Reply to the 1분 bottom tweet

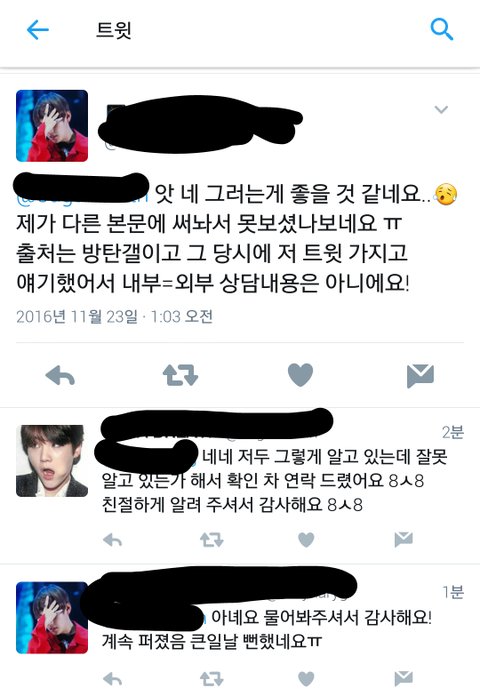coord(112,678)
